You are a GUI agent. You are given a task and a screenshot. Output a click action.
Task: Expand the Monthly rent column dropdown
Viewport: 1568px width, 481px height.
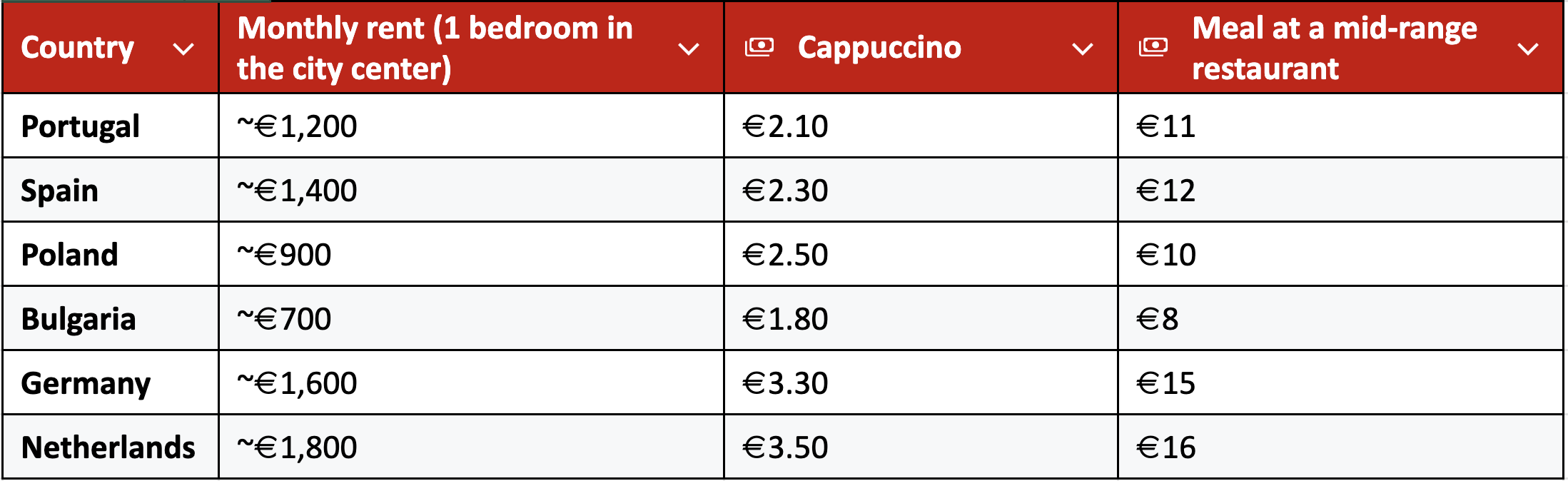point(689,49)
